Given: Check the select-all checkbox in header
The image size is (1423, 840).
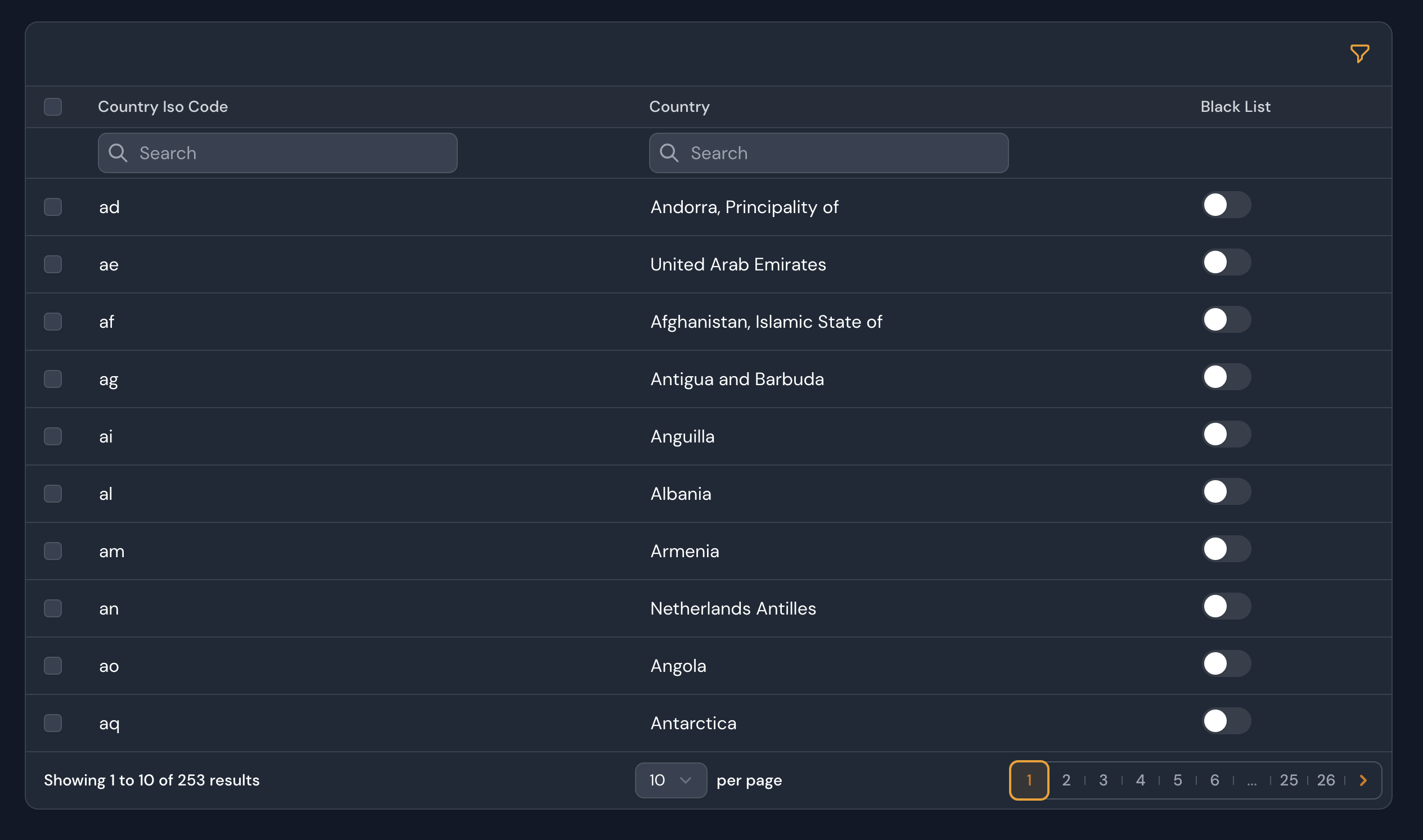Looking at the screenshot, I should [x=52, y=106].
